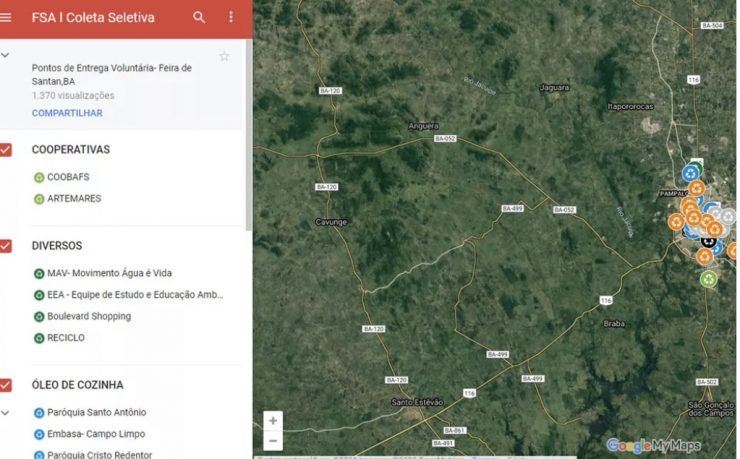740x459 pixels.
Task: Uncheck the COOPERATIVAS layer checkbox
Action: 7,150
